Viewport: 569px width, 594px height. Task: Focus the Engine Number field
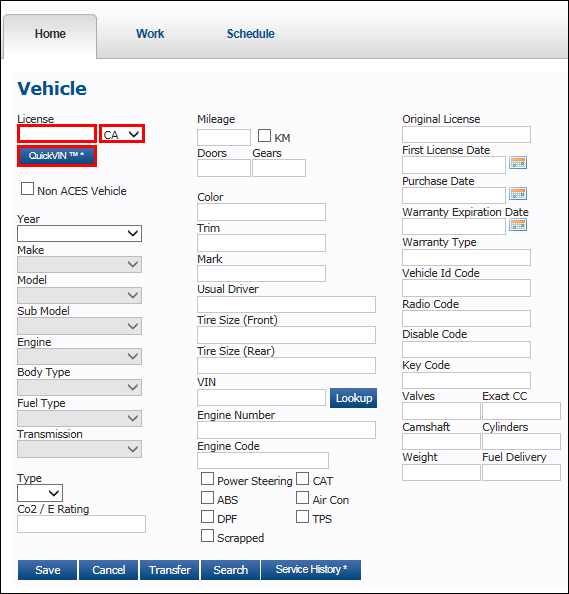tap(286, 430)
